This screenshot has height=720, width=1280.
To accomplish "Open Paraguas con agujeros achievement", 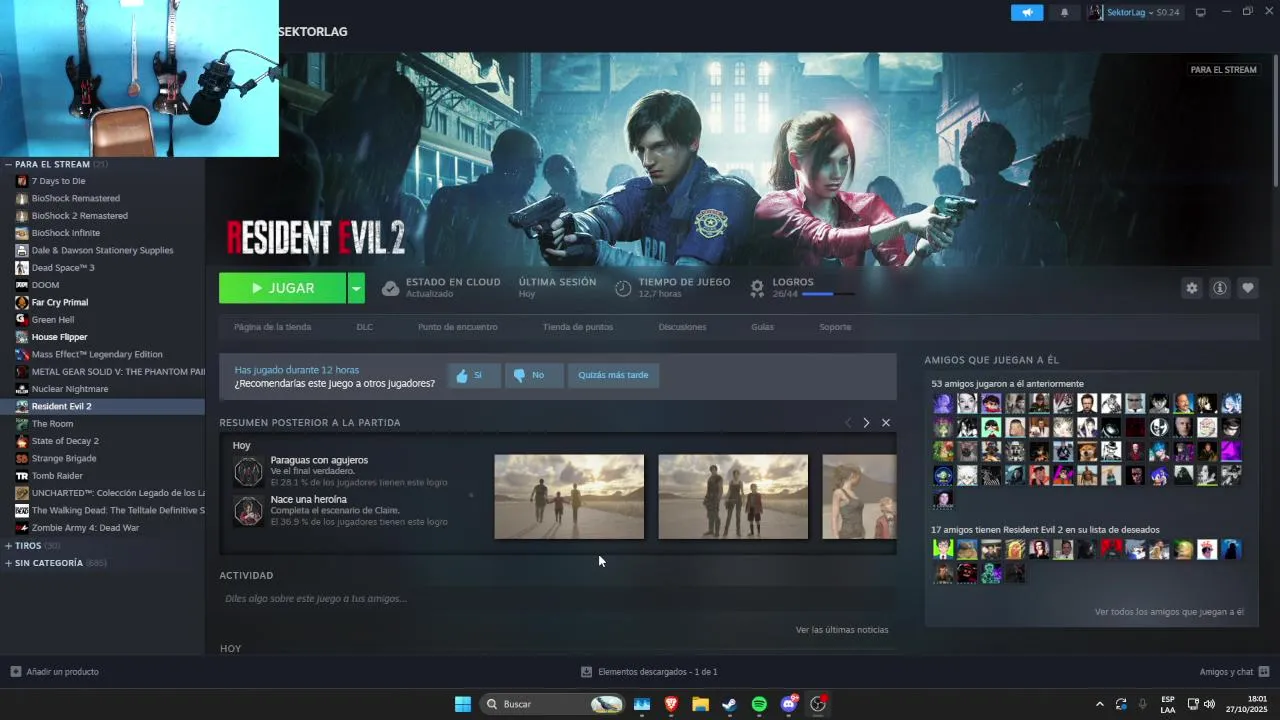I will tap(340, 471).
